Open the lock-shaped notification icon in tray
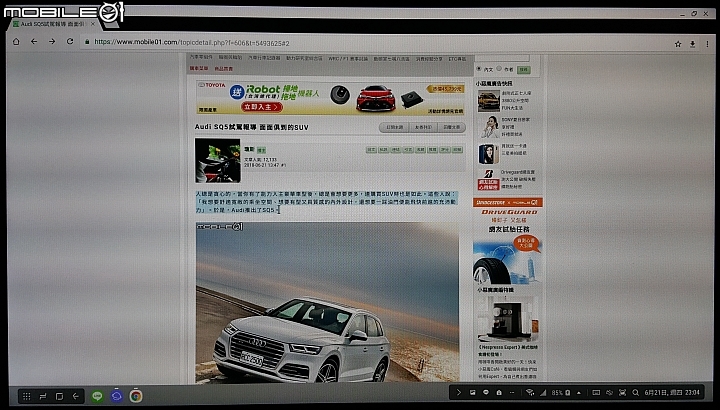This screenshot has height=410, width=720. [499, 393]
